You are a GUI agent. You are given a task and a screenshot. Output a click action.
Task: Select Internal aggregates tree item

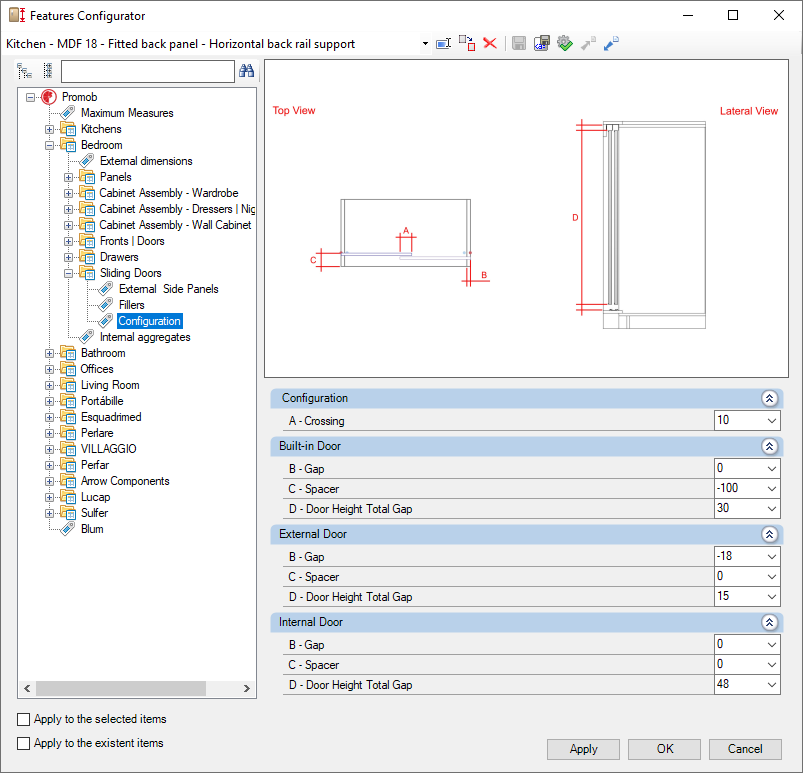tap(145, 337)
